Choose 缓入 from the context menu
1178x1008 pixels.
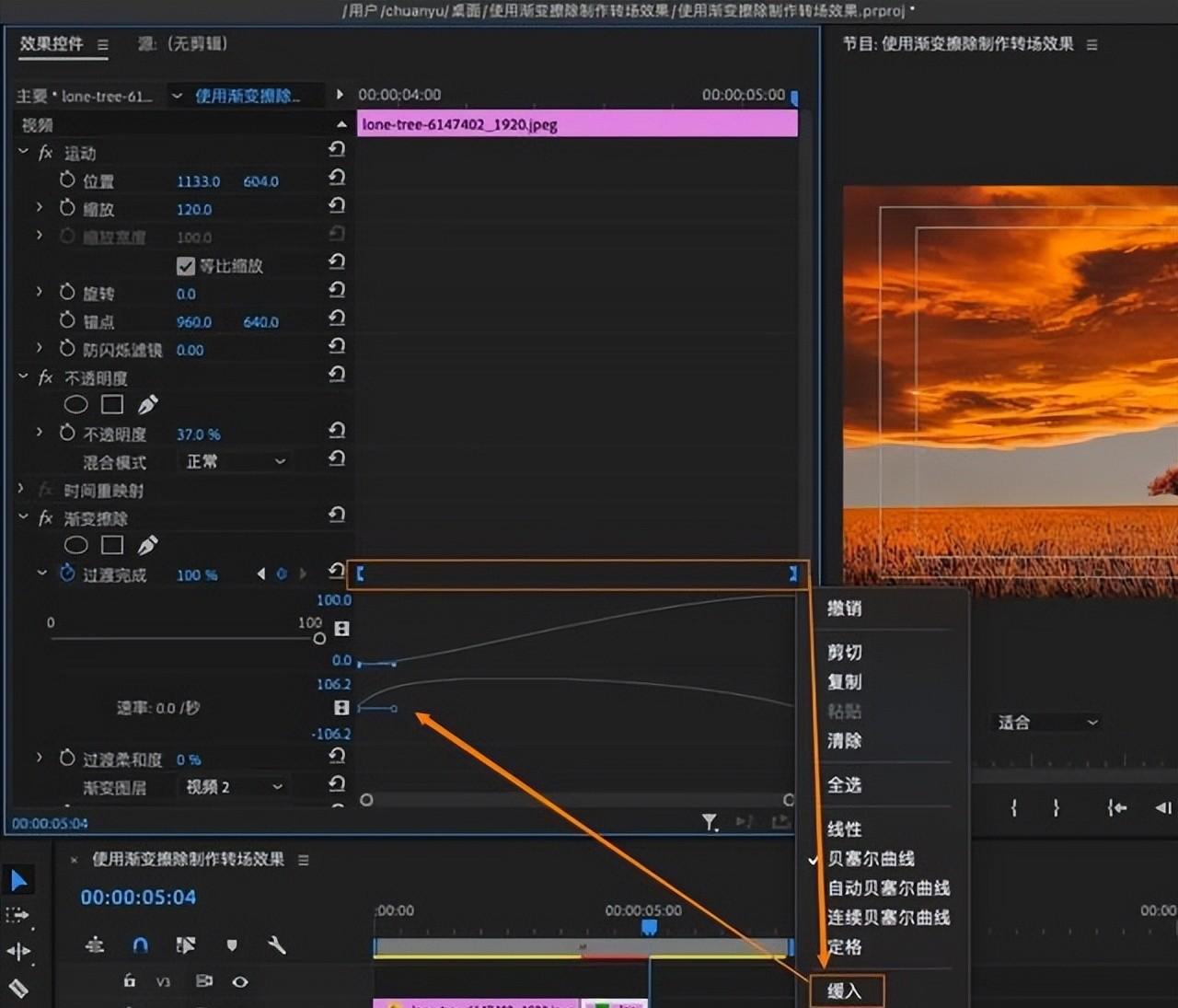845,991
